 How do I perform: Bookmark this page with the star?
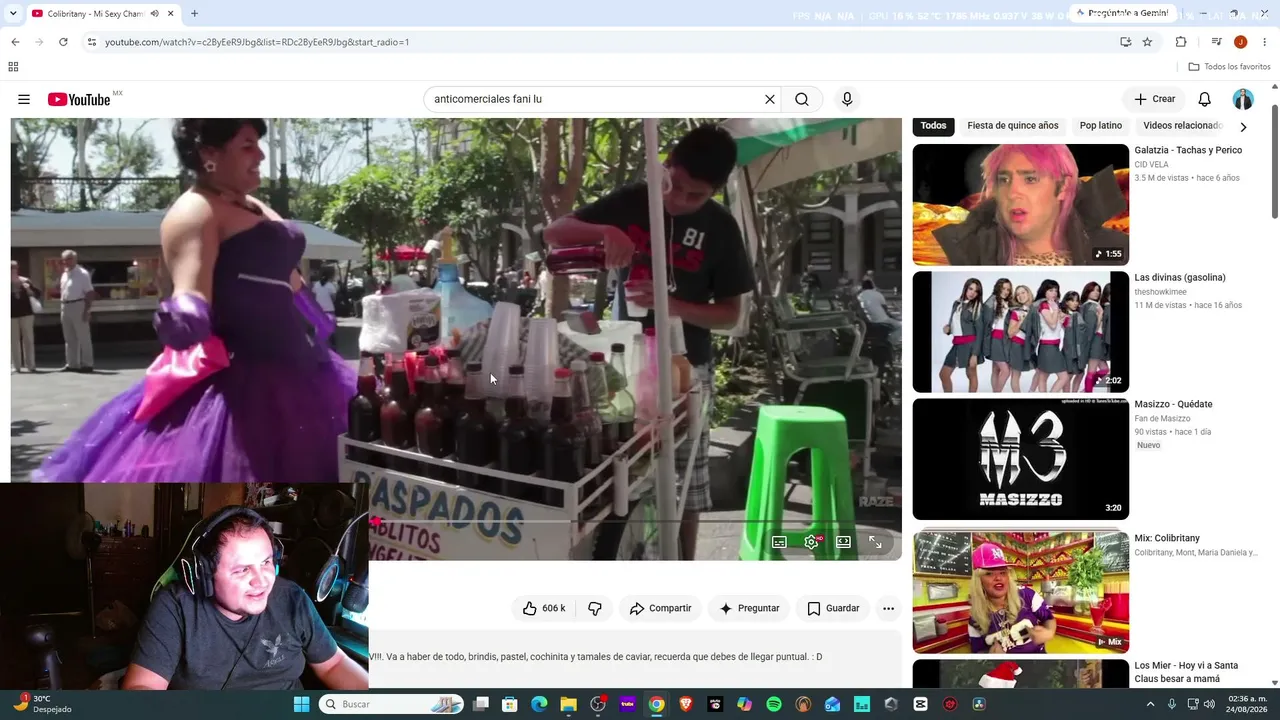[1147, 42]
